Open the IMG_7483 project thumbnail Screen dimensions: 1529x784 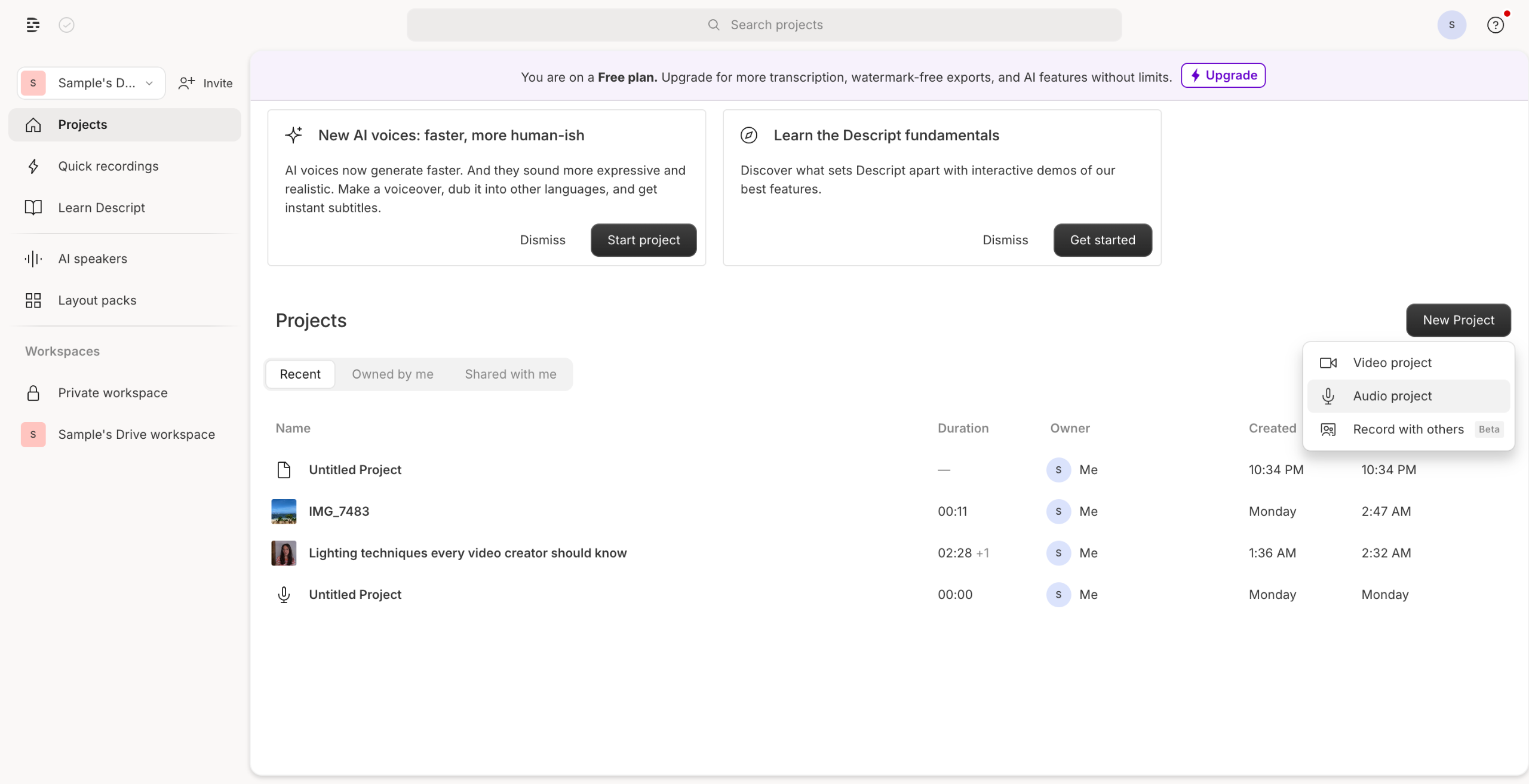(x=284, y=512)
